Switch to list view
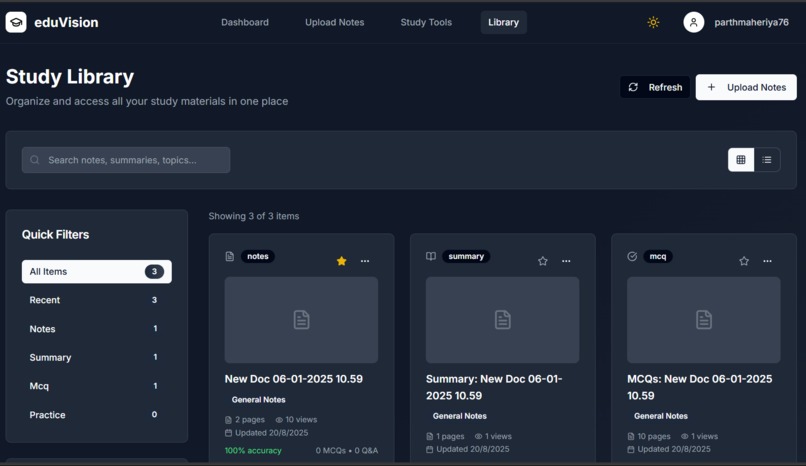 point(767,160)
